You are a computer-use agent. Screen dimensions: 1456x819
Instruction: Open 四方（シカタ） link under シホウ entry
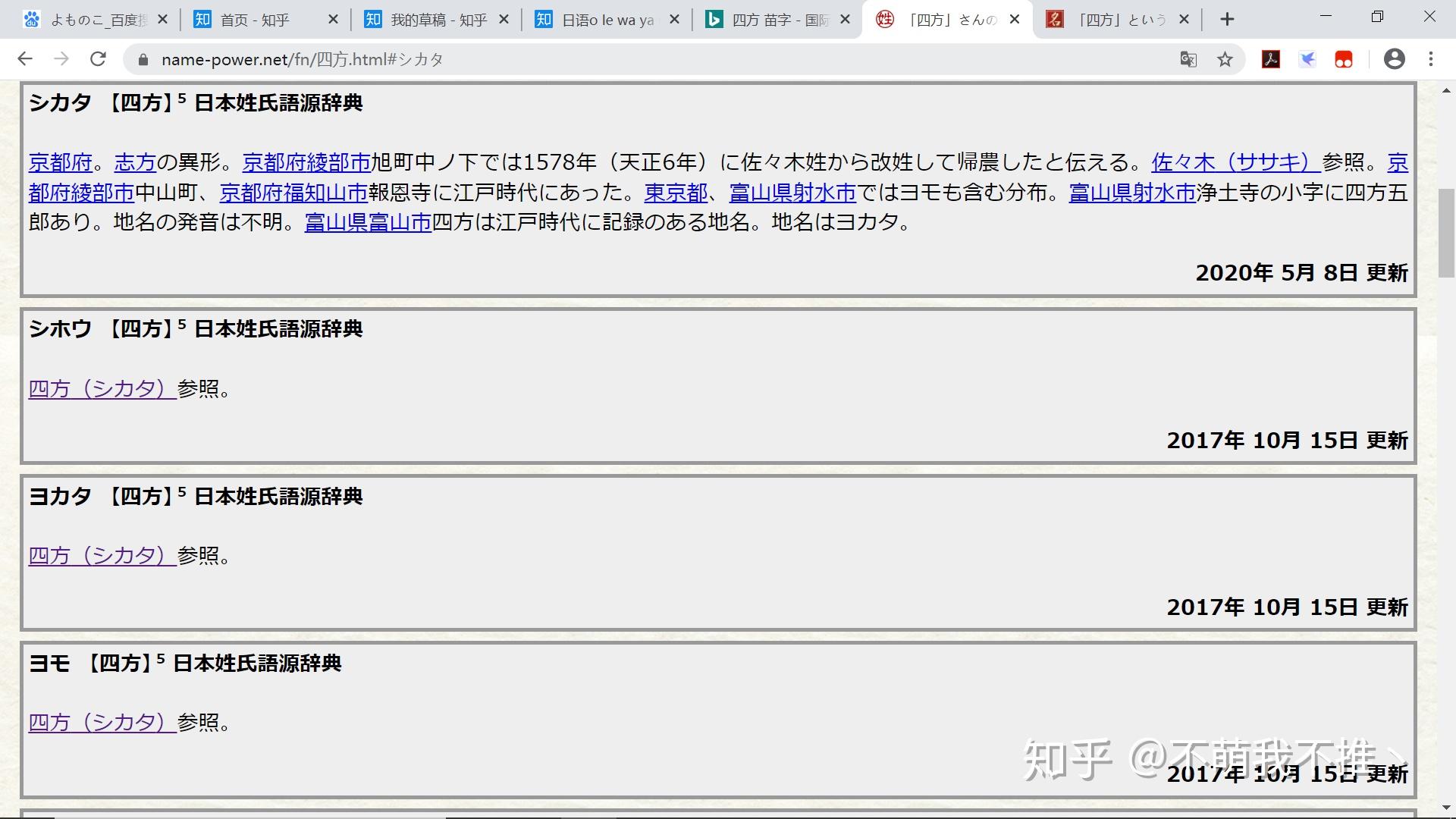pos(102,389)
